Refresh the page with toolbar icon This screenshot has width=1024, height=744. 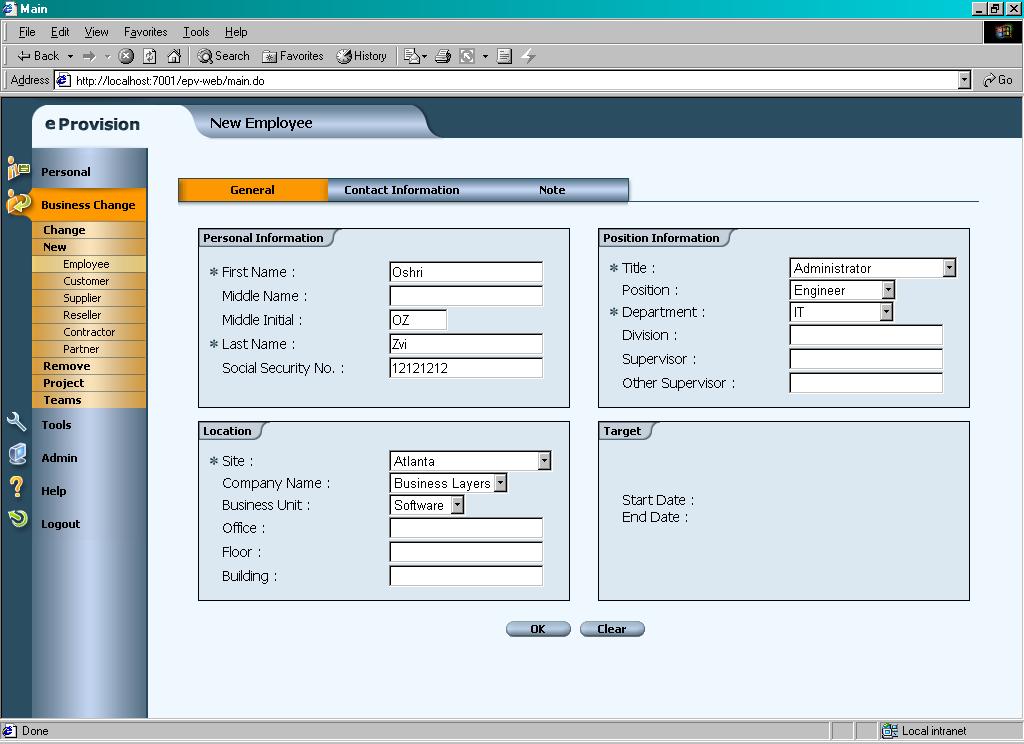pyautogui.click(x=150, y=56)
